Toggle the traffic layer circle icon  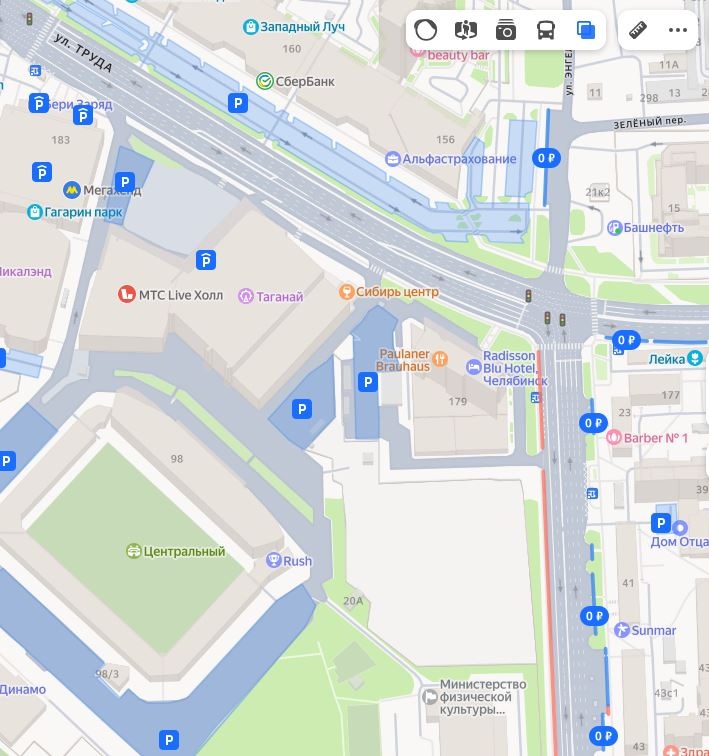pos(426,30)
